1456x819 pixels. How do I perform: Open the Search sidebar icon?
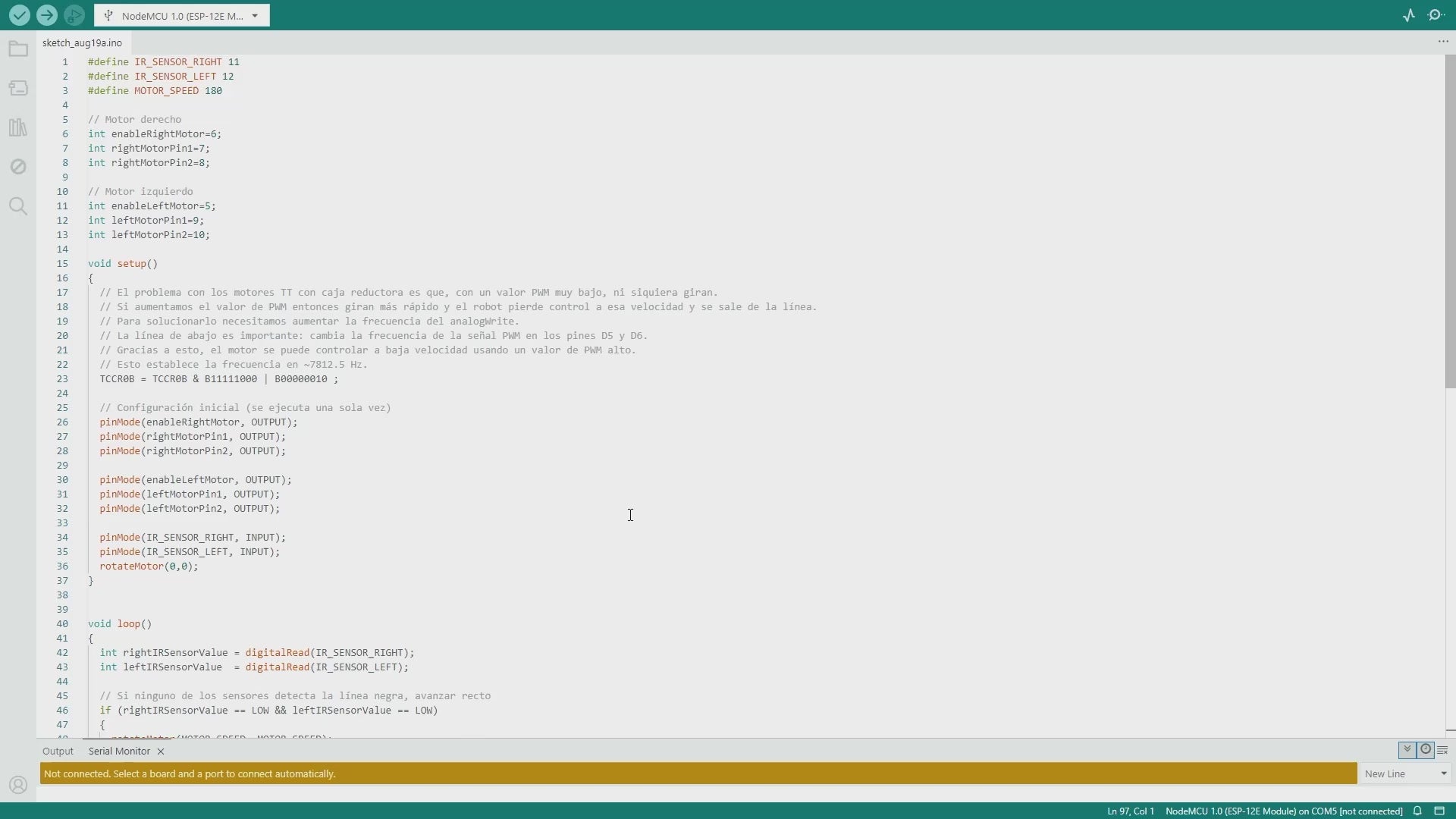tap(18, 206)
